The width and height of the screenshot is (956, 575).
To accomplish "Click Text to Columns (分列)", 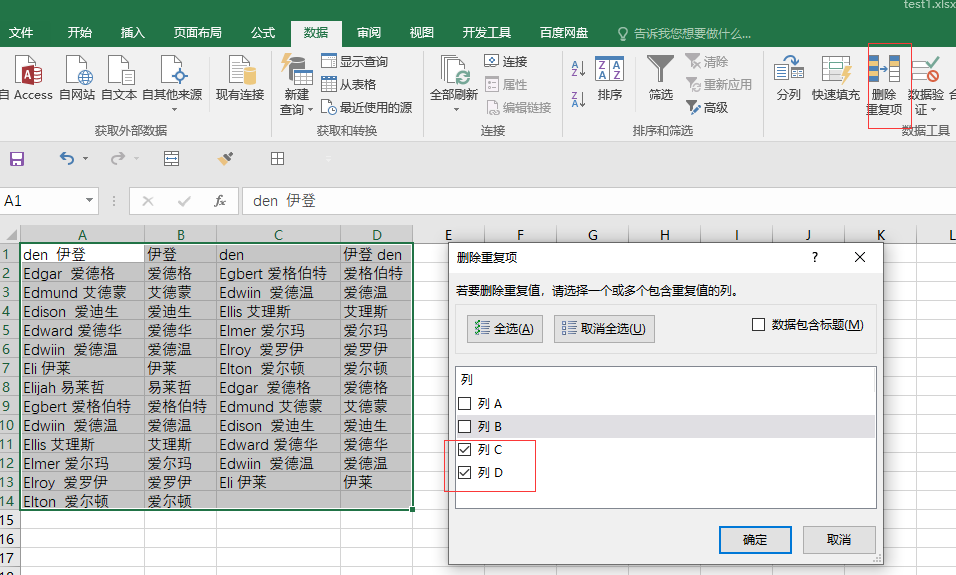I will point(788,77).
